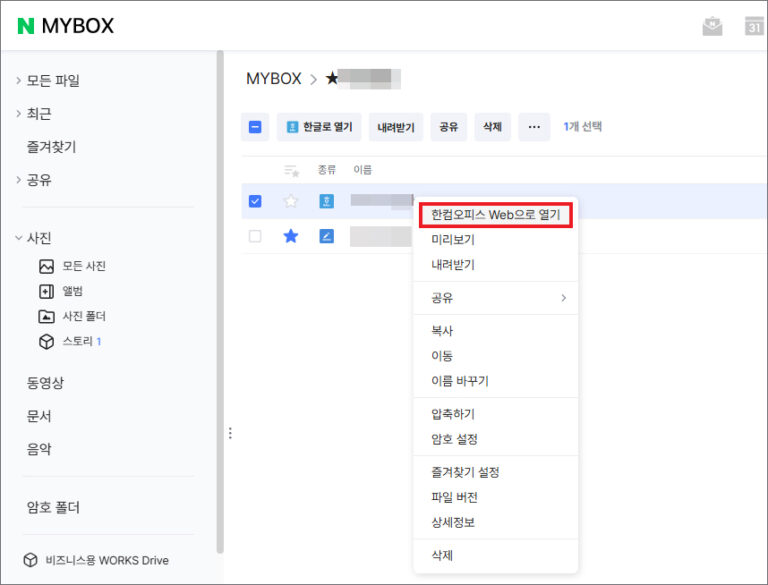Check the second file's checkbox

pyautogui.click(x=255, y=236)
